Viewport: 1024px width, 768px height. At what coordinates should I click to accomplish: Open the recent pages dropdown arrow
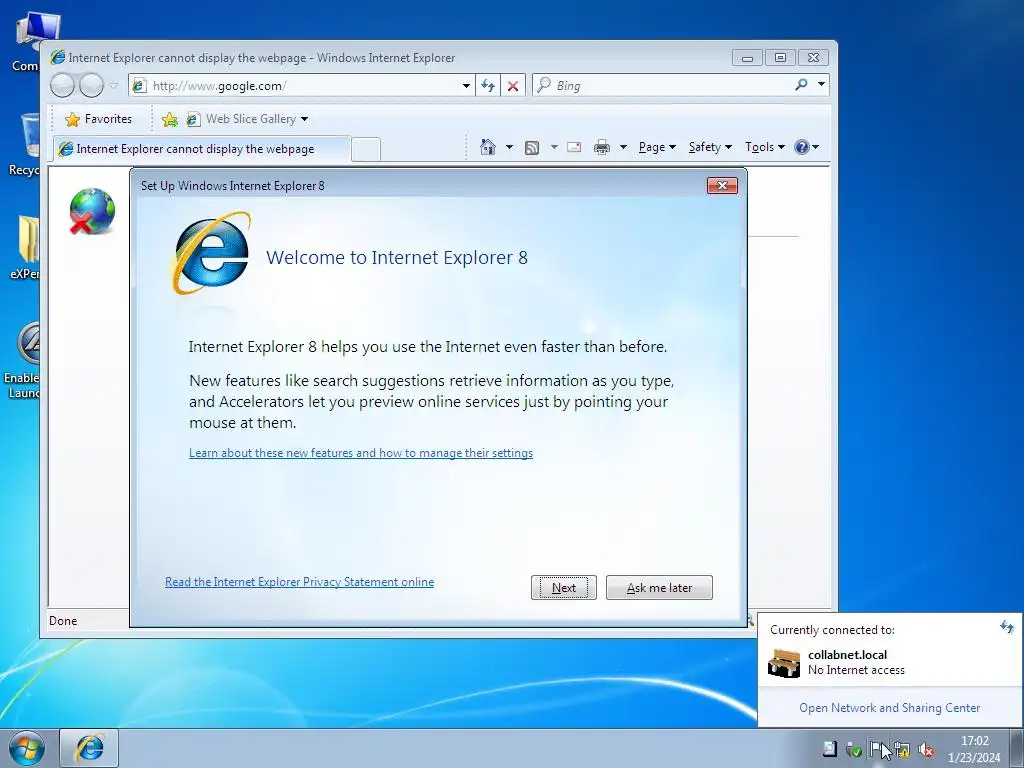pos(114,85)
